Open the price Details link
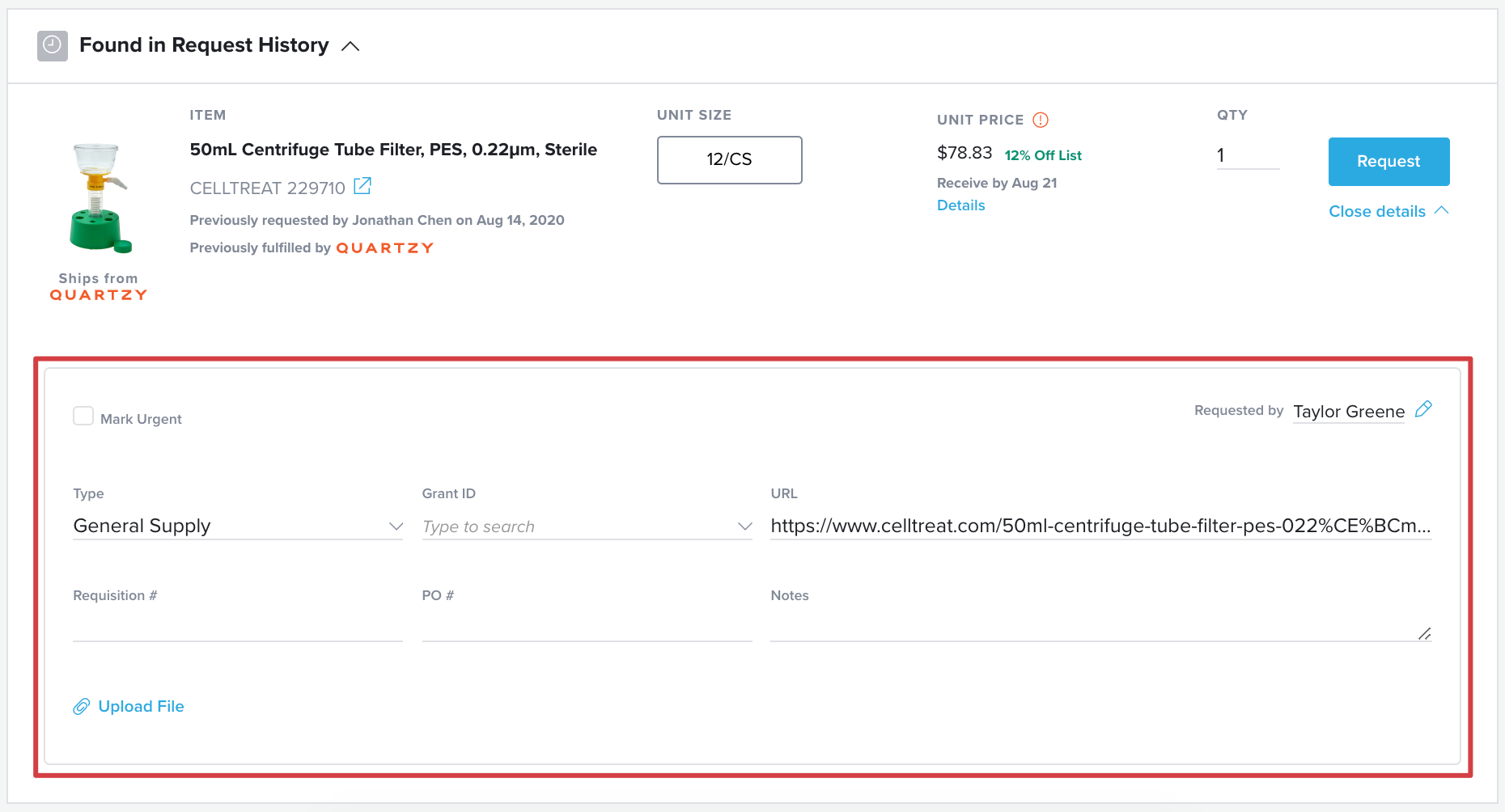 [x=960, y=205]
